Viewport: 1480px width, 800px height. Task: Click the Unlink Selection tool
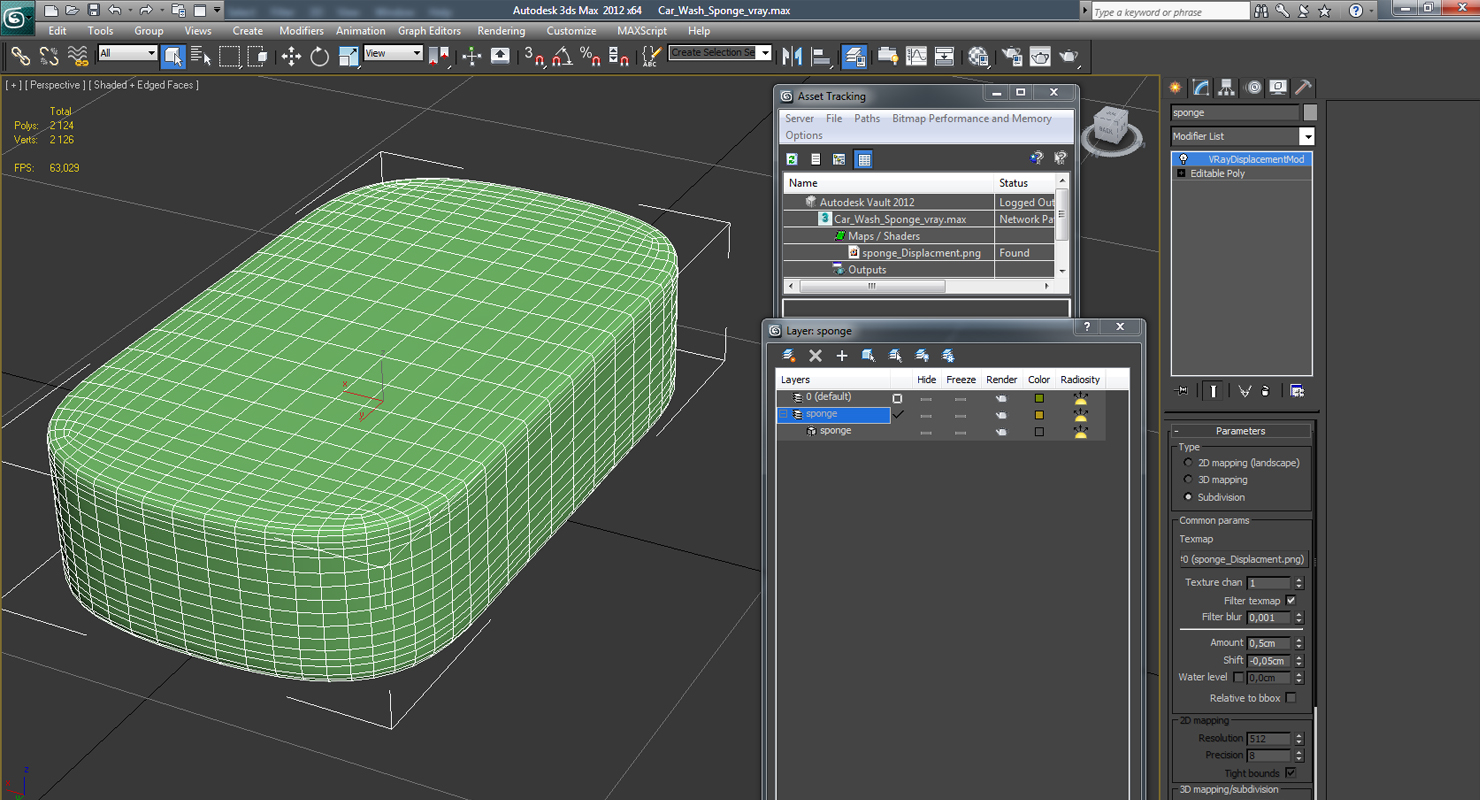point(49,56)
